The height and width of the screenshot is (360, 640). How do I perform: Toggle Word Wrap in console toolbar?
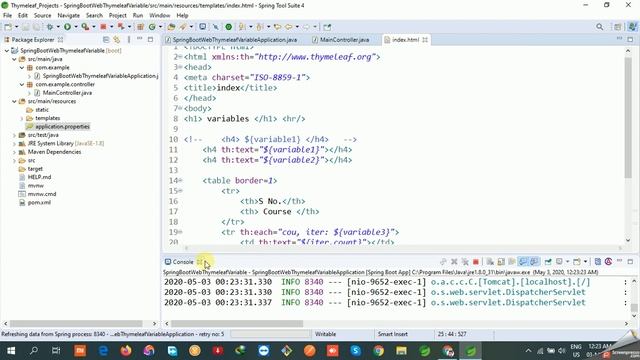512,262
